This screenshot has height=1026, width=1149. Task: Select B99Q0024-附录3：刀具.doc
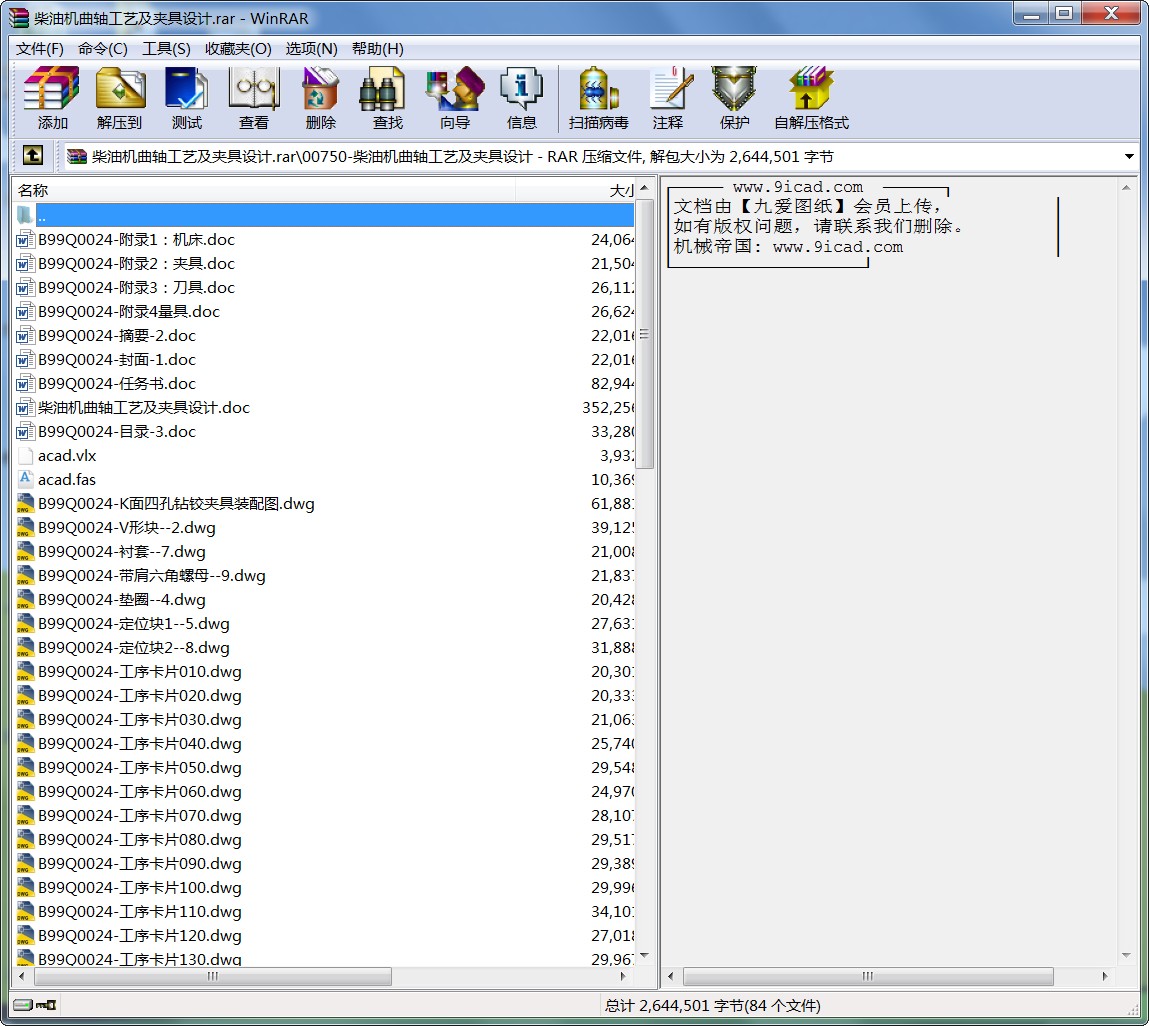tap(136, 288)
